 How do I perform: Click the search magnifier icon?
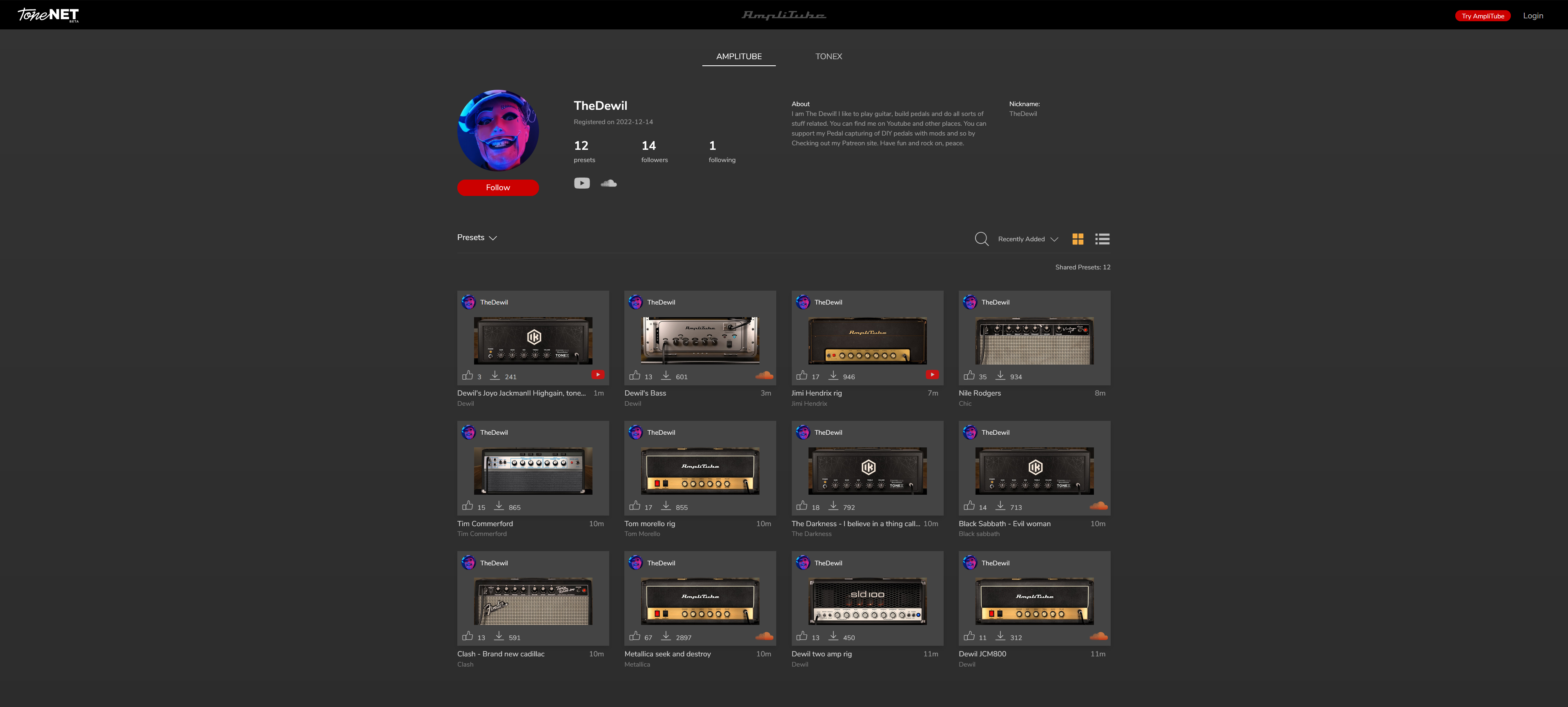(981, 238)
